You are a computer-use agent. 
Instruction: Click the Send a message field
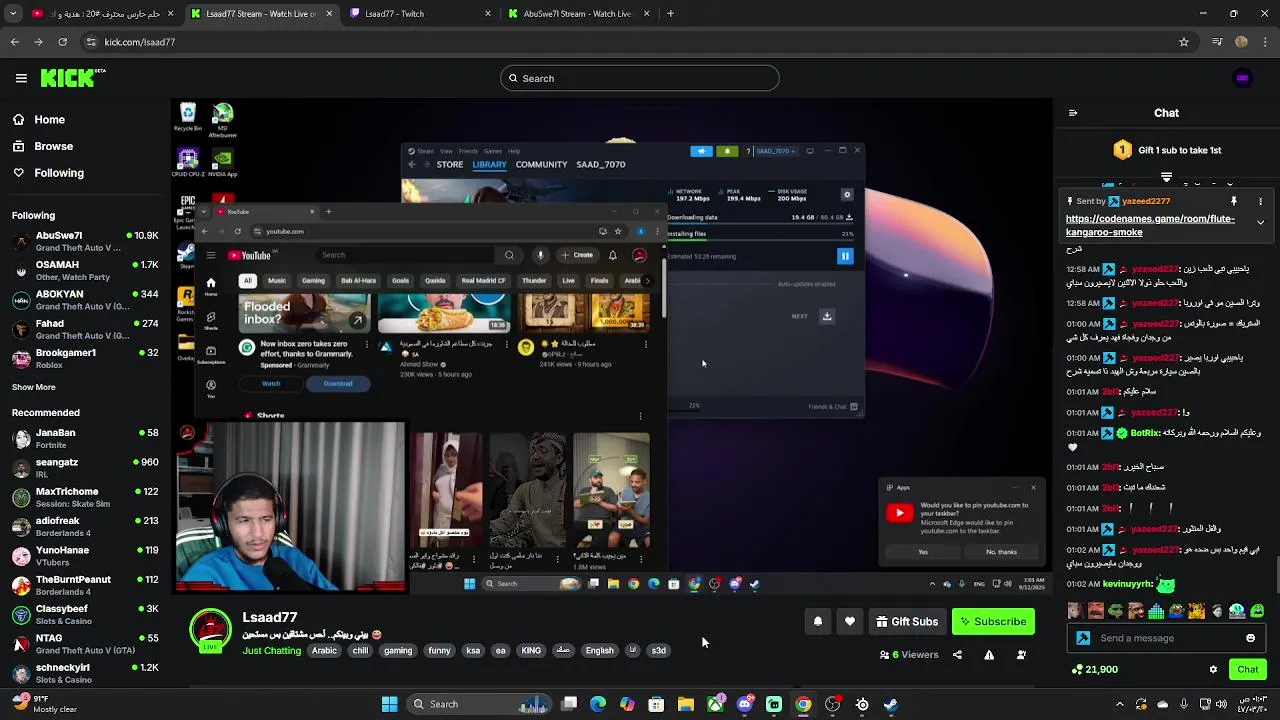[x=1166, y=638]
